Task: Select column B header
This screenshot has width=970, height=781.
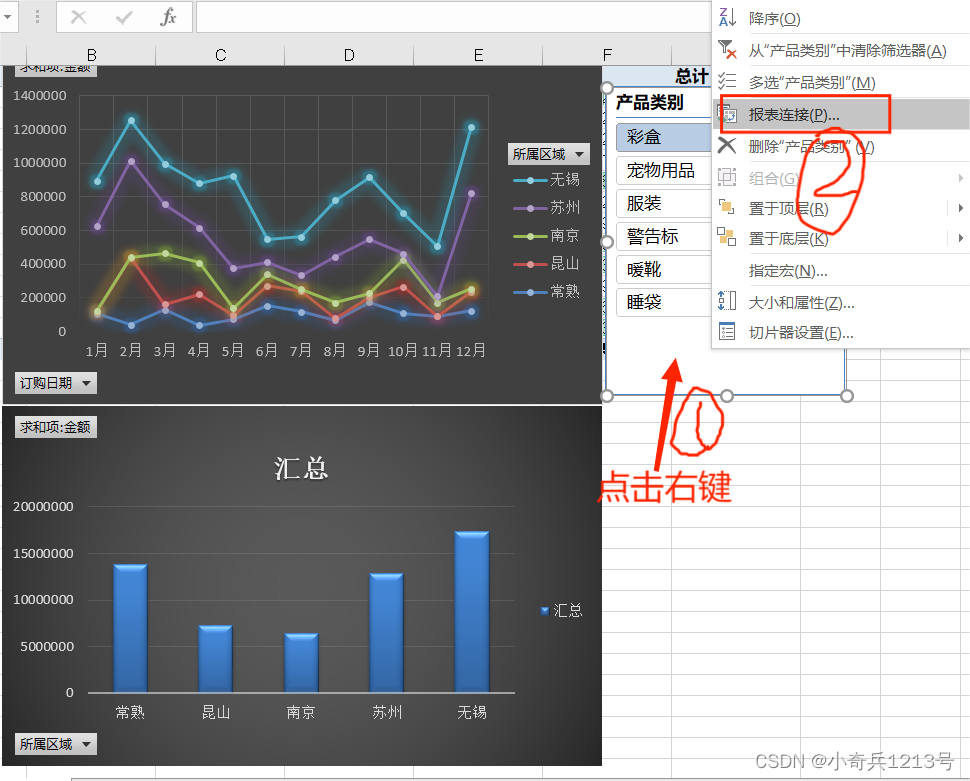Action: point(92,55)
